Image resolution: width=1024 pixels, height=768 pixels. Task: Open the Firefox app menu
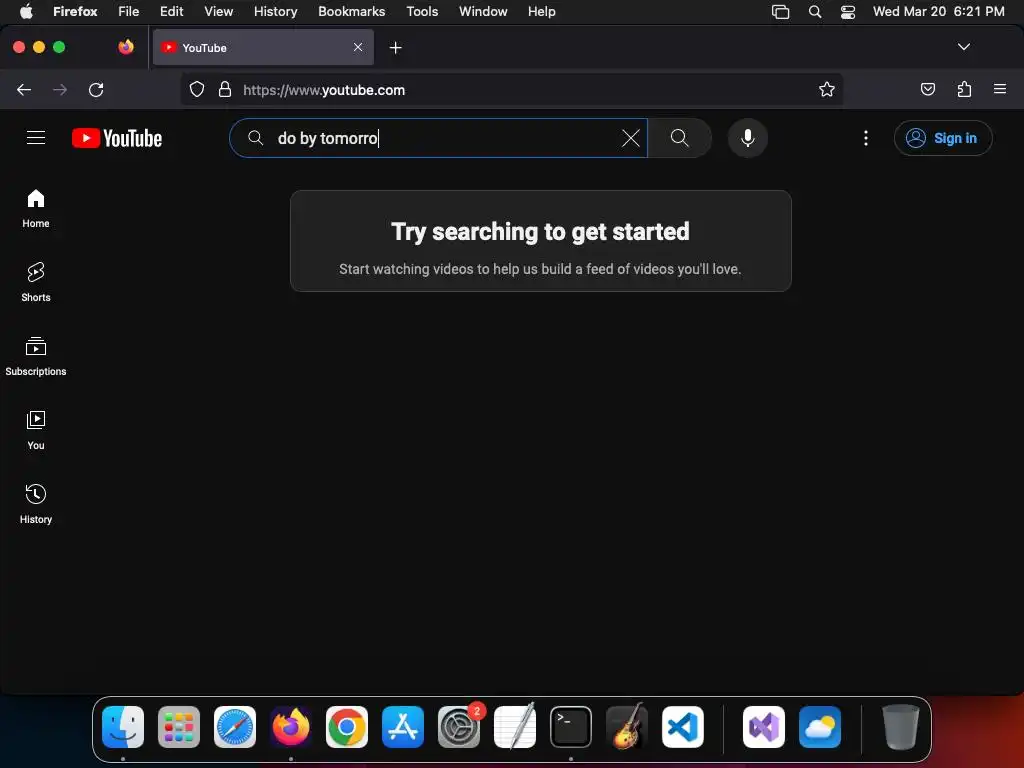pos(75,11)
